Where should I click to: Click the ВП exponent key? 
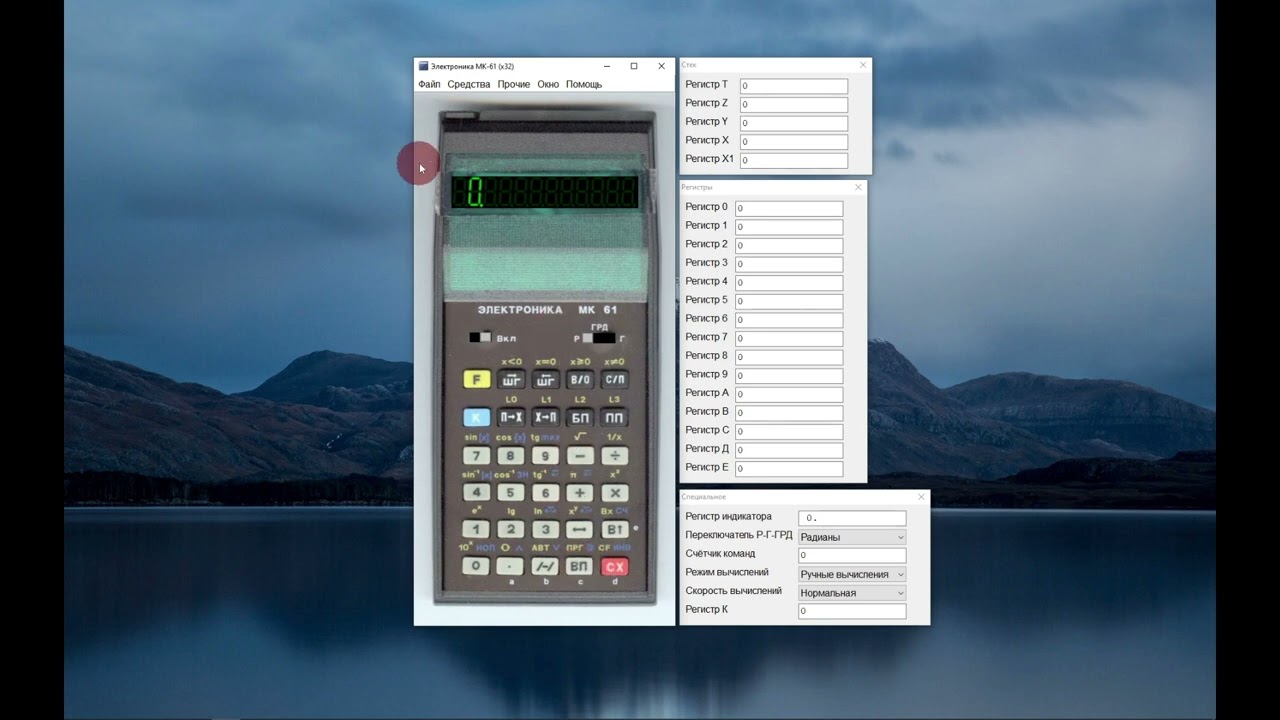click(x=580, y=567)
